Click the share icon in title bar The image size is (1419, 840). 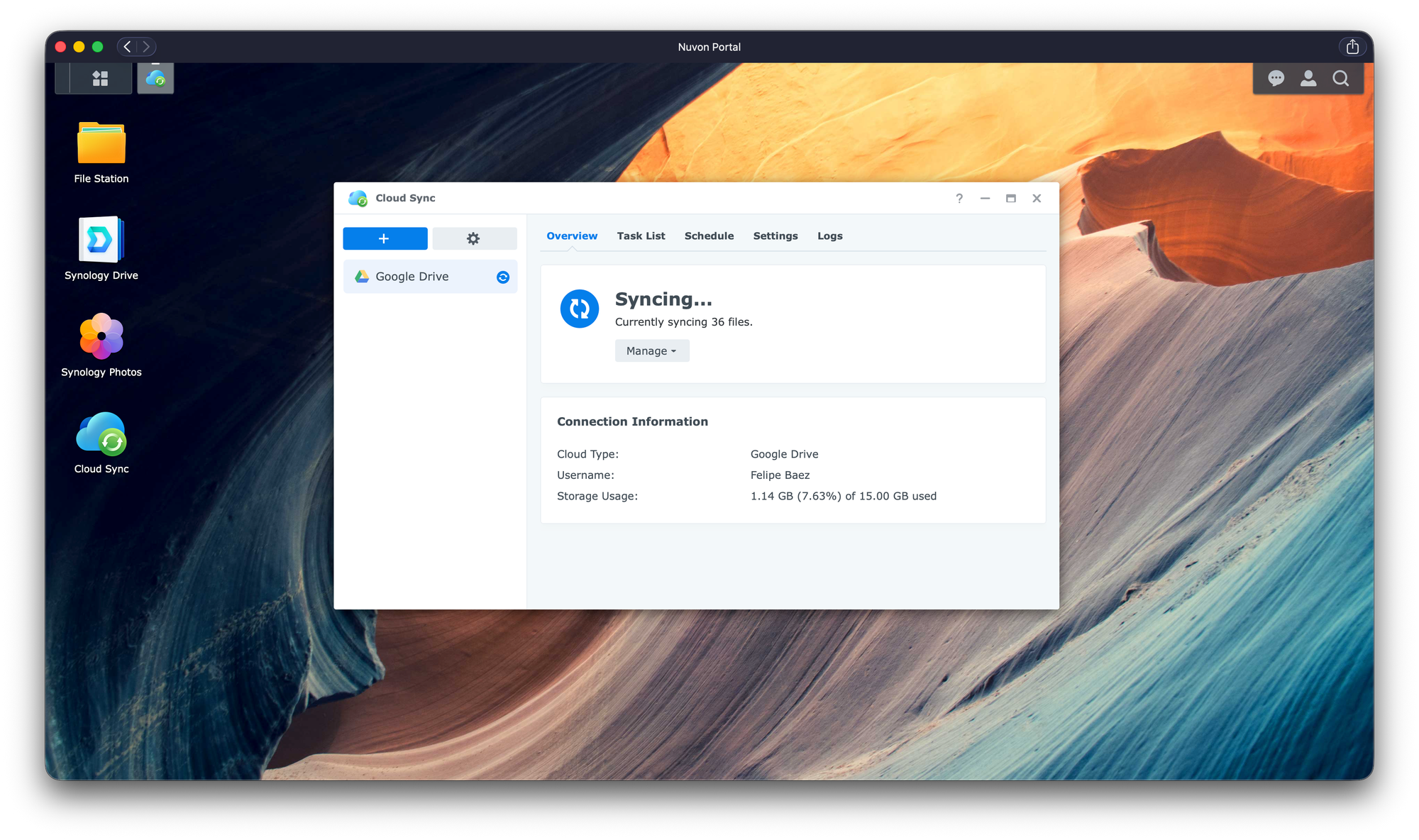point(1352,47)
